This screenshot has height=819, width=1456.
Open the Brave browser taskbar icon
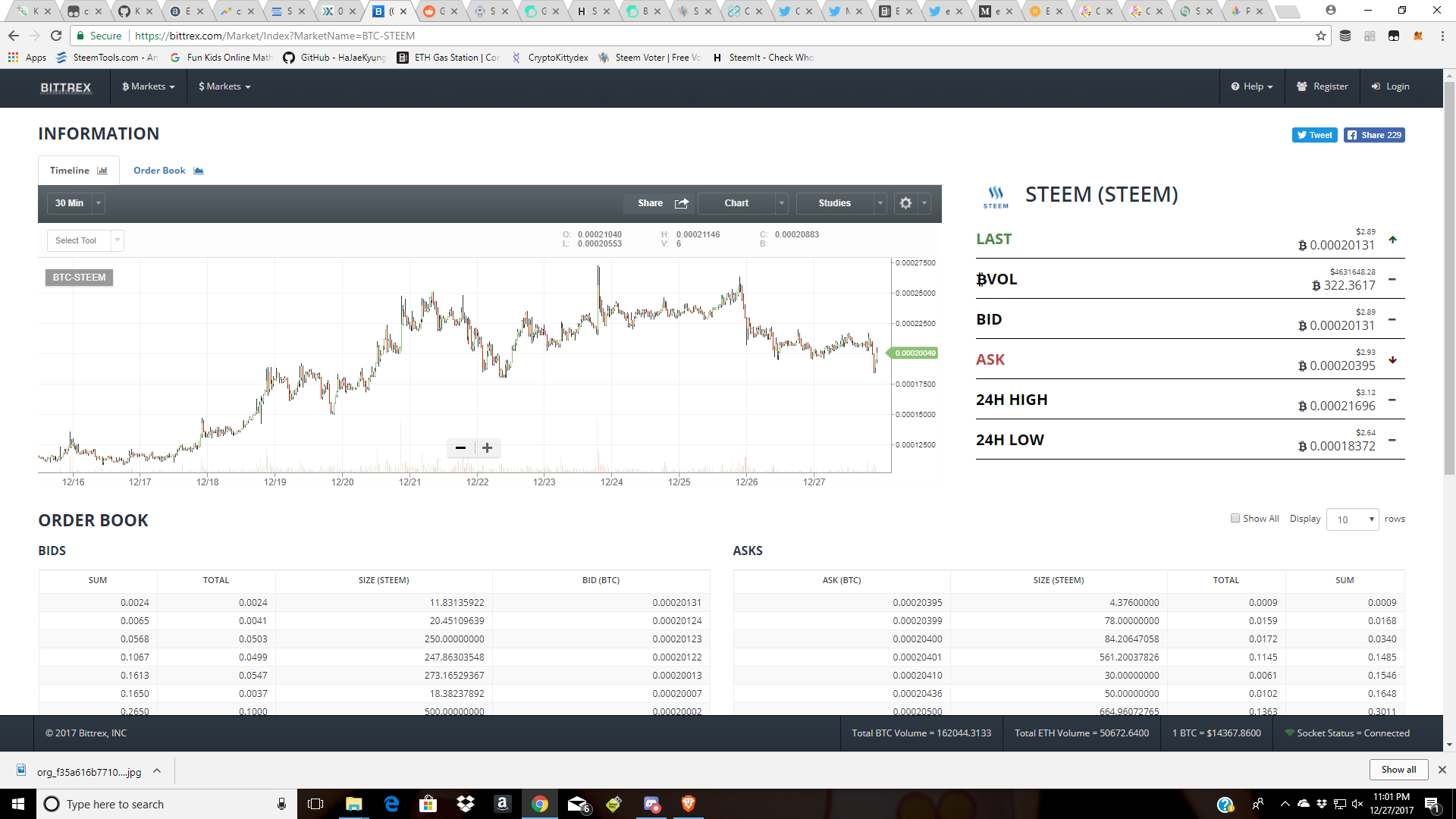[689, 804]
